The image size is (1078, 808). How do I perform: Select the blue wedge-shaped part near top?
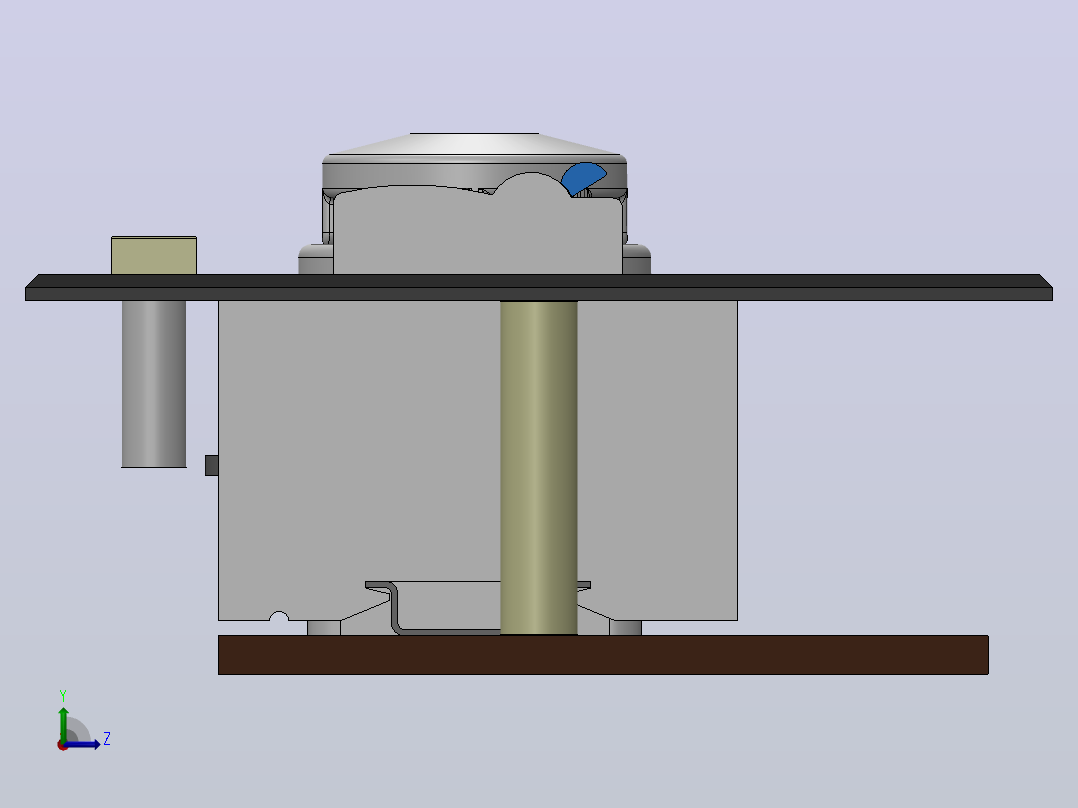tap(583, 178)
